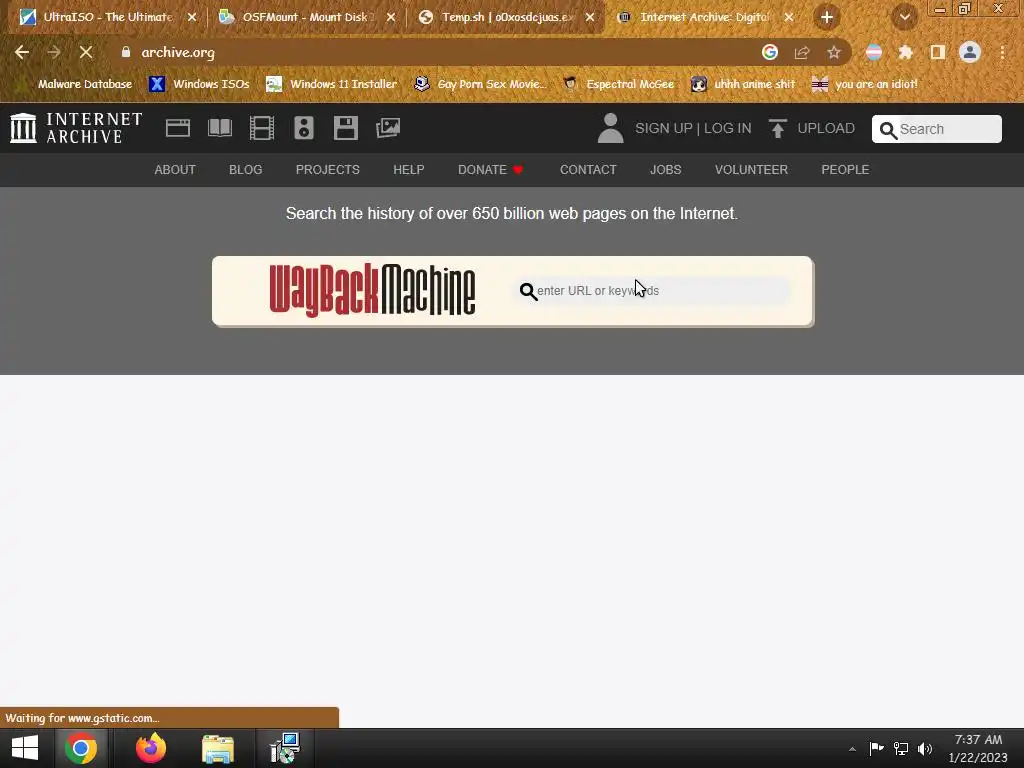Image resolution: width=1024 pixels, height=768 pixels.
Task: Click the LOG IN link
Action: click(728, 128)
